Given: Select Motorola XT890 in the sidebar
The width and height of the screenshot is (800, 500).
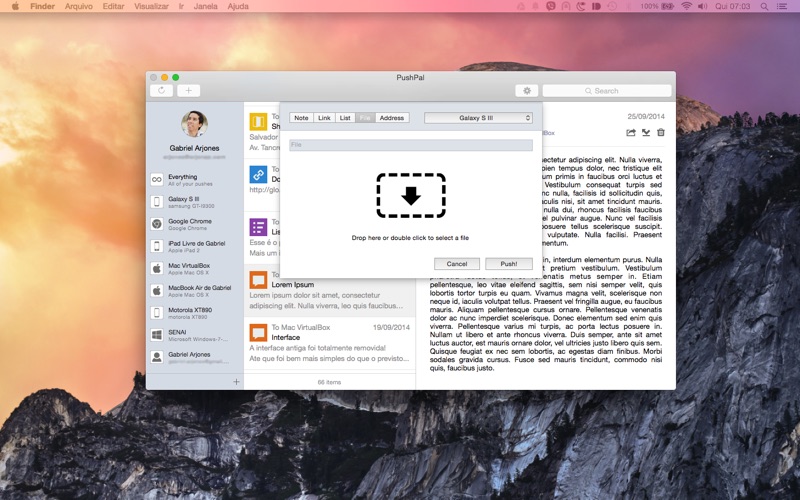Looking at the screenshot, I should 194,313.
